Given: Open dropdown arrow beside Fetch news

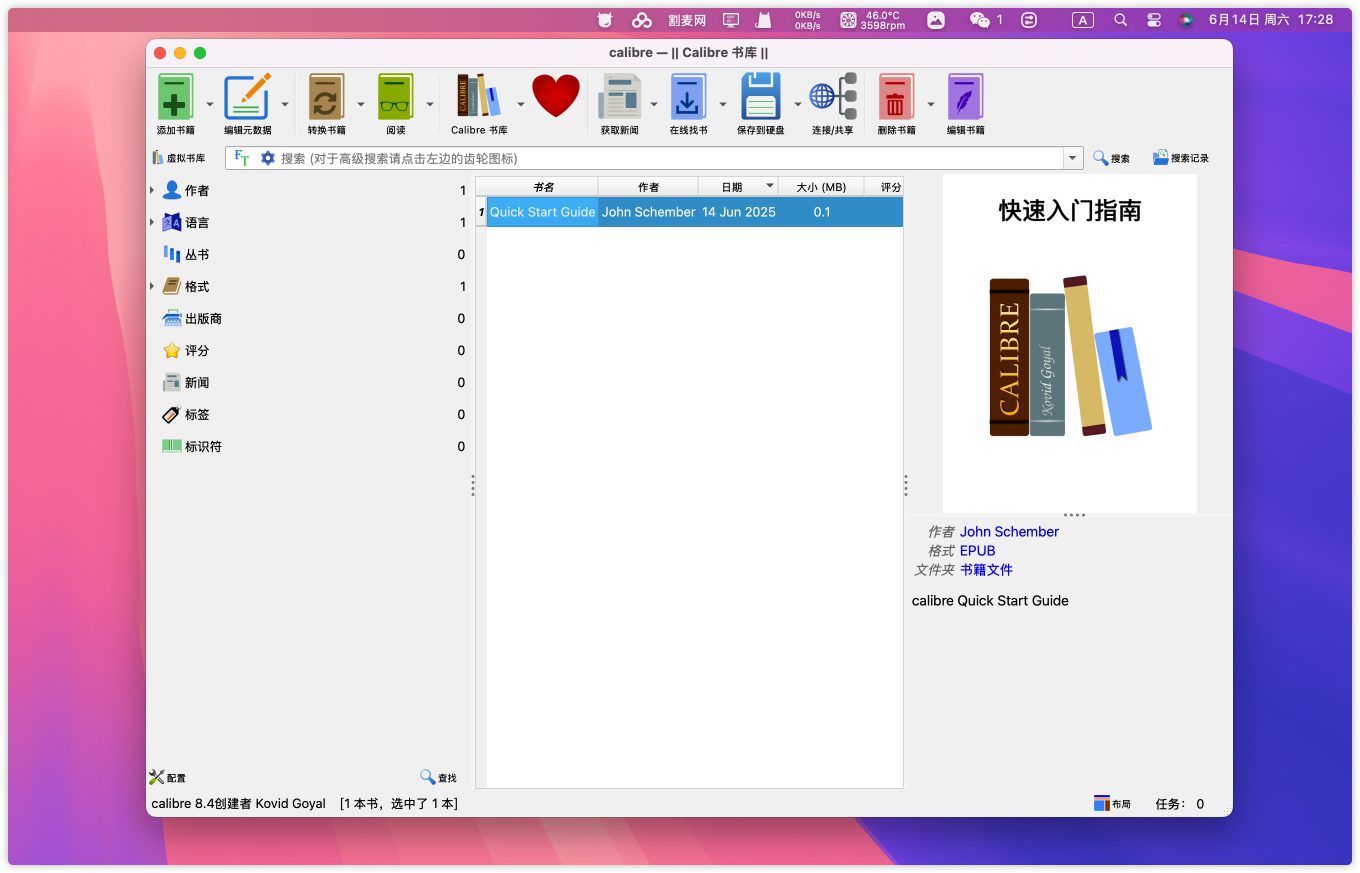Looking at the screenshot, I should click(x=654, y=103).
